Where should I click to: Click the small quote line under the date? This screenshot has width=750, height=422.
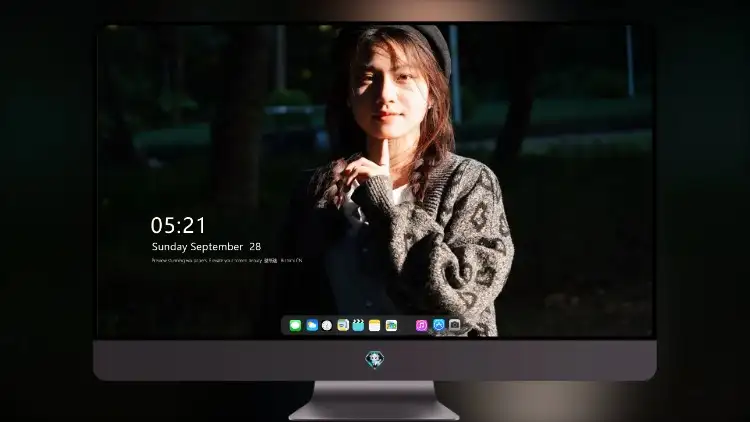pyautogui.click(x=227, y=260)
